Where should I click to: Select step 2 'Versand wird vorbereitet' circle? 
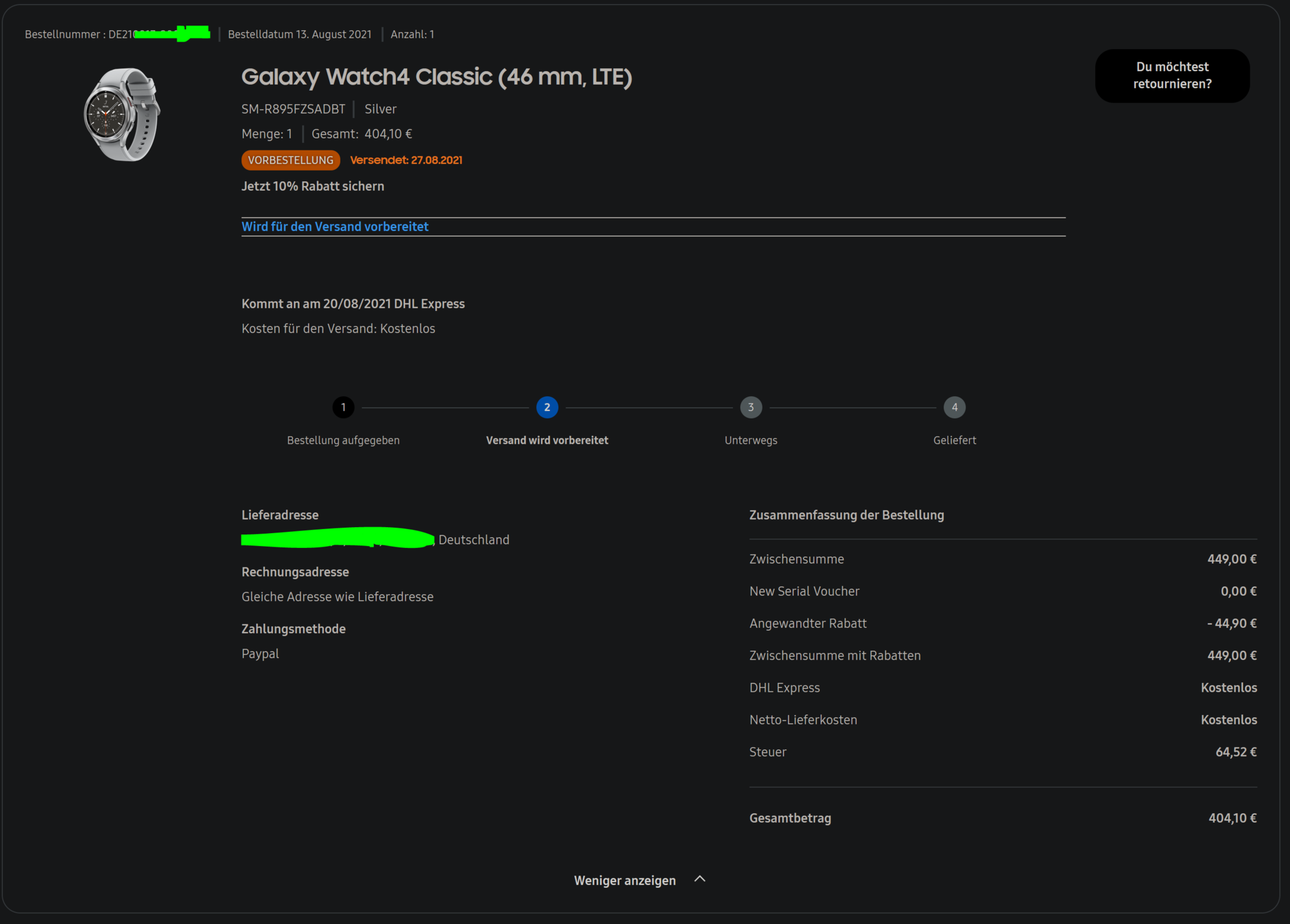547,407
